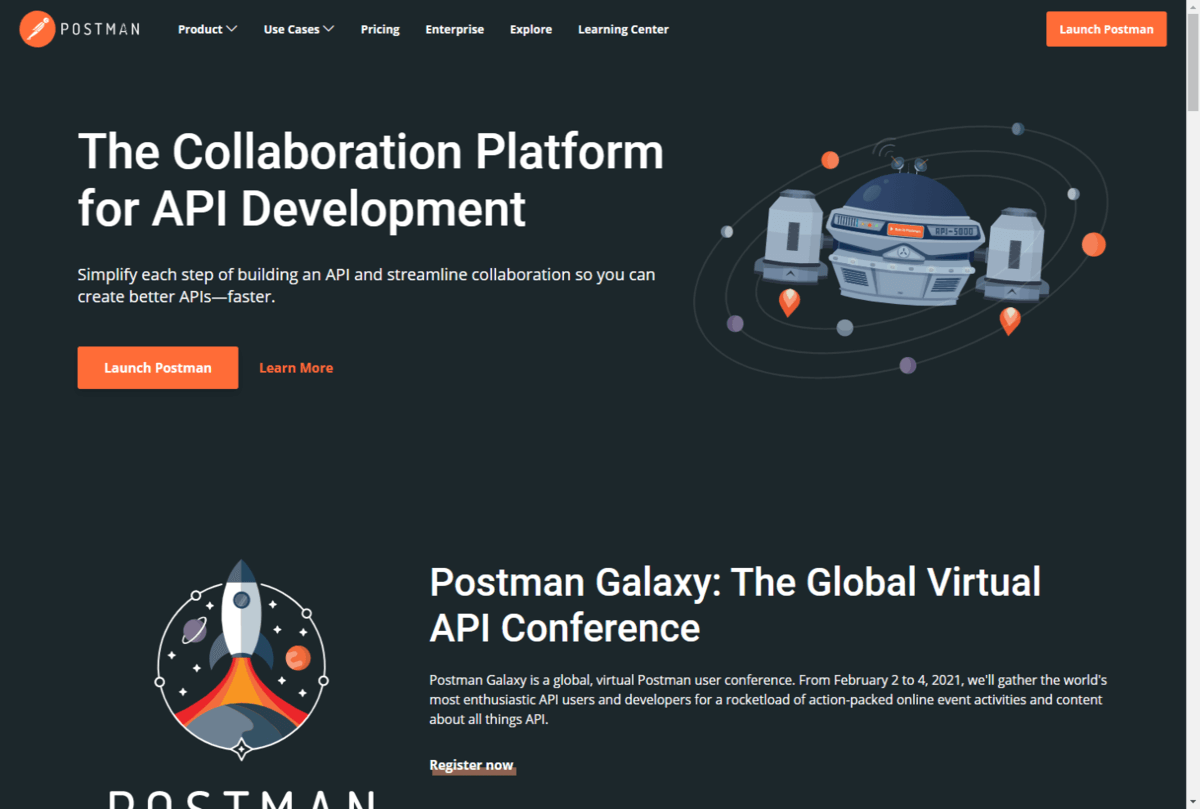This screenshot has height=809, width=1200.
Task: Open the Learning Center link
Action: point(623,29)
